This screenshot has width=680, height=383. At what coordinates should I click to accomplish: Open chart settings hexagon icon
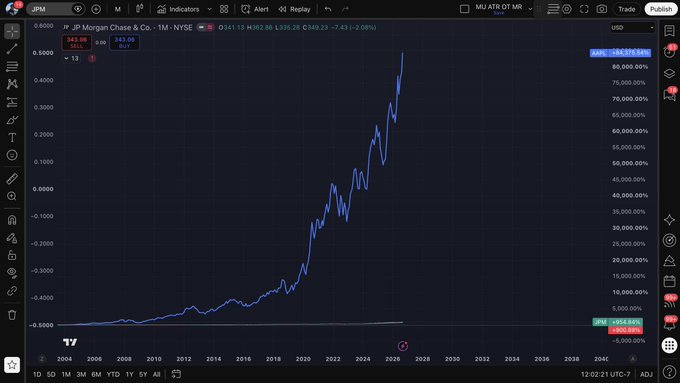(x=566, y=9)
